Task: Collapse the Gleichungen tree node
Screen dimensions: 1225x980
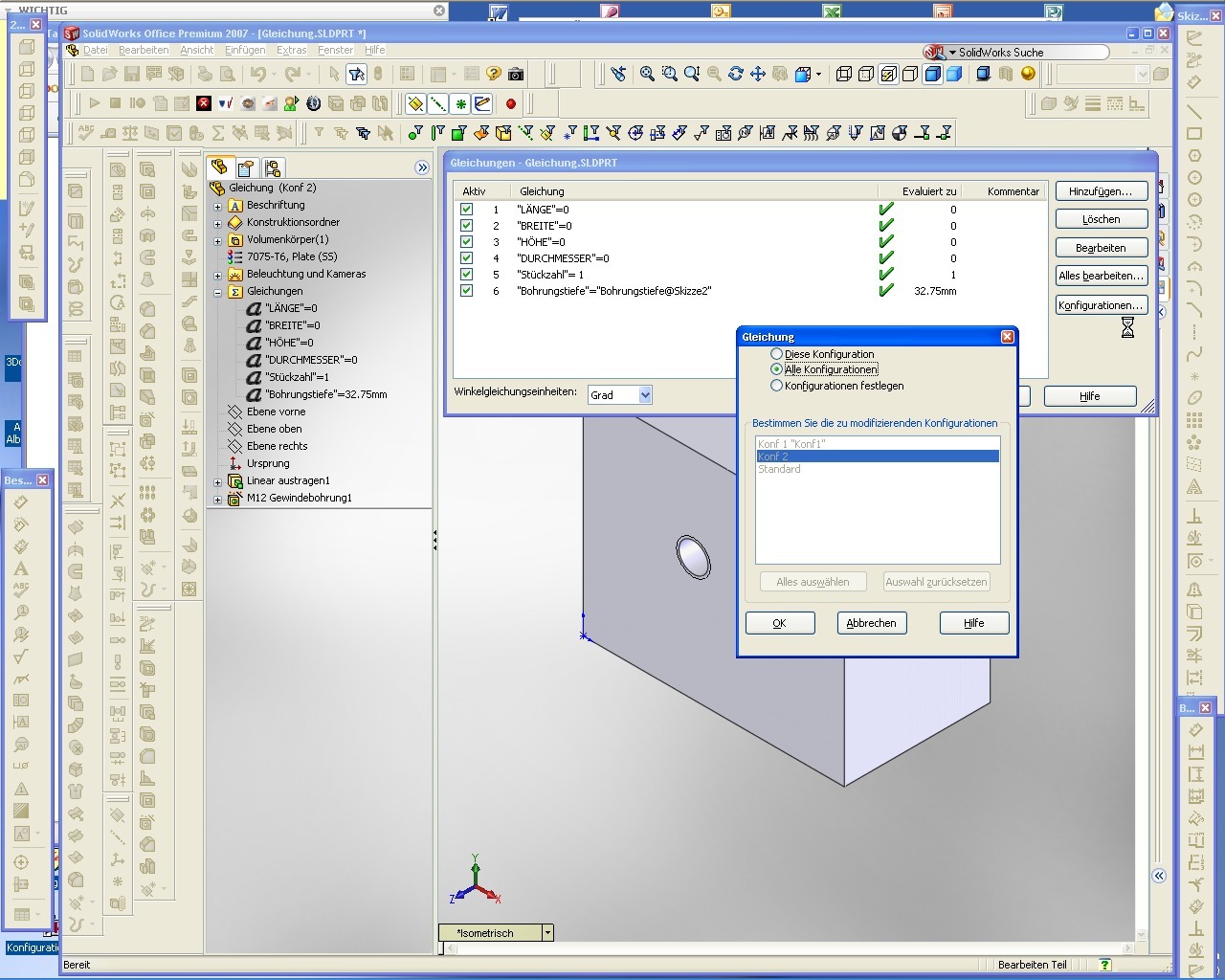Action: click(217, 291)
